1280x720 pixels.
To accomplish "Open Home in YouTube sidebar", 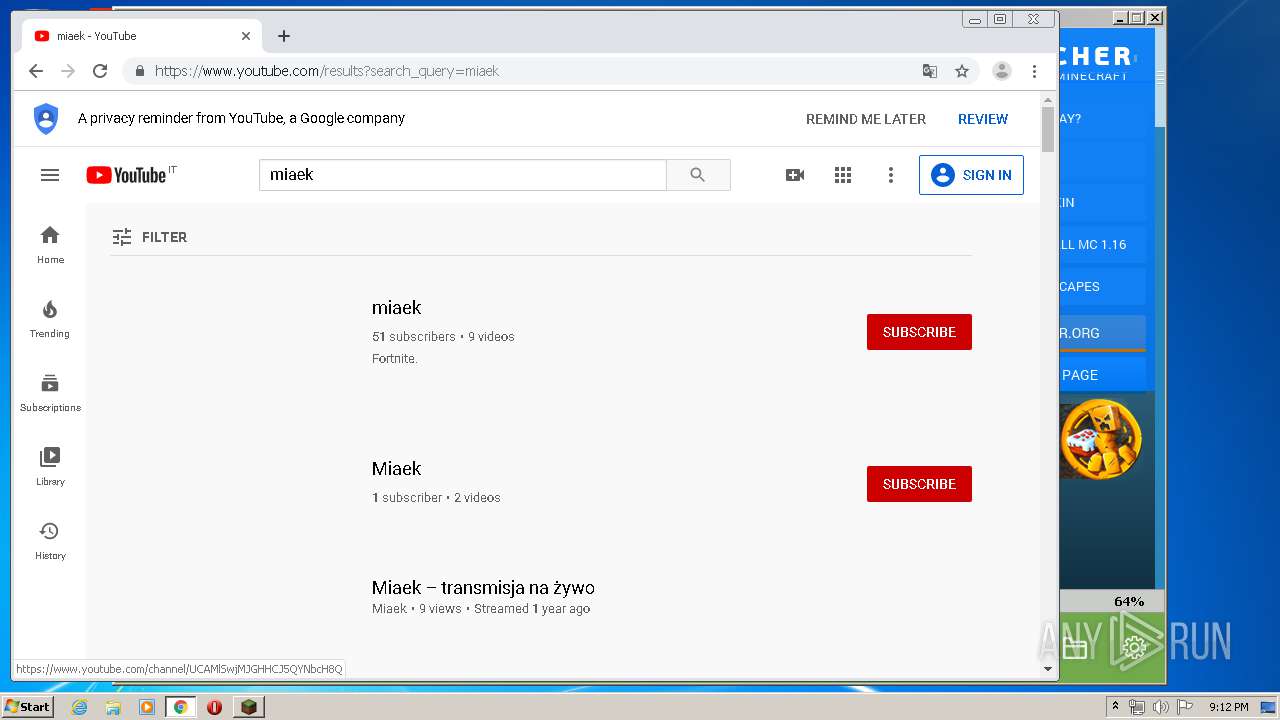I will [x=50, y=245].
